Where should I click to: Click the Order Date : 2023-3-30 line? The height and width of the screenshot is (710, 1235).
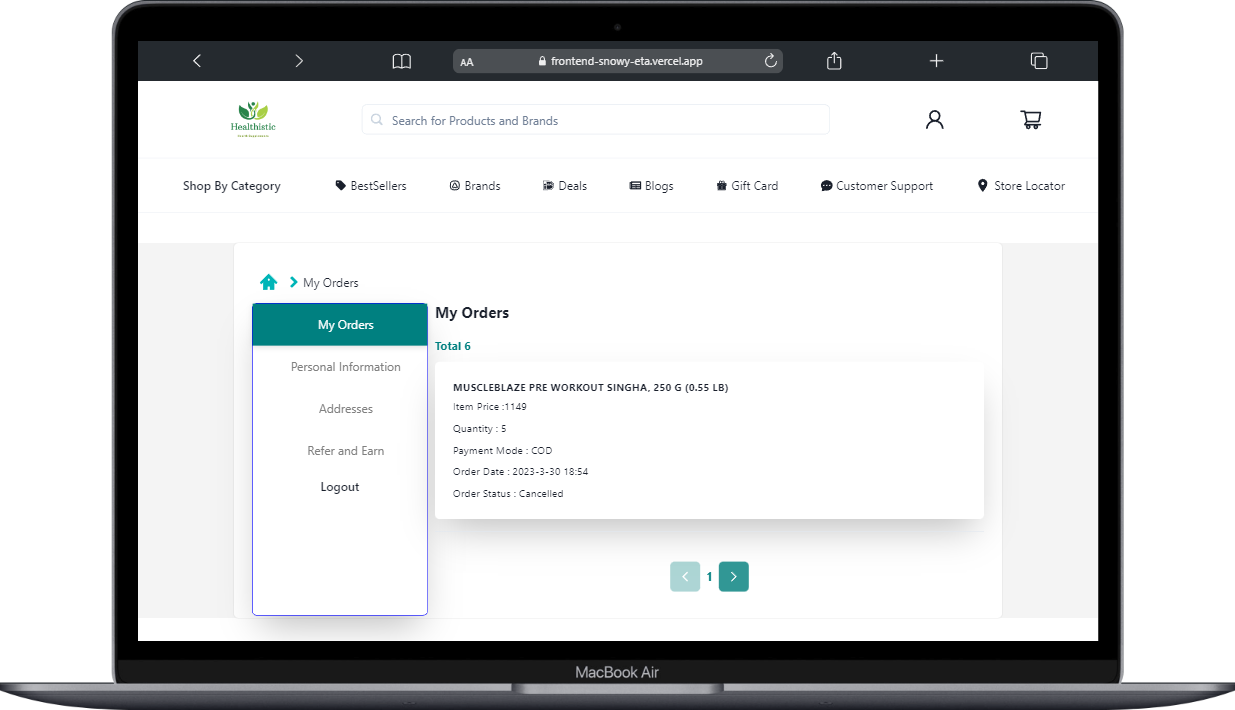tap(520, 472)
